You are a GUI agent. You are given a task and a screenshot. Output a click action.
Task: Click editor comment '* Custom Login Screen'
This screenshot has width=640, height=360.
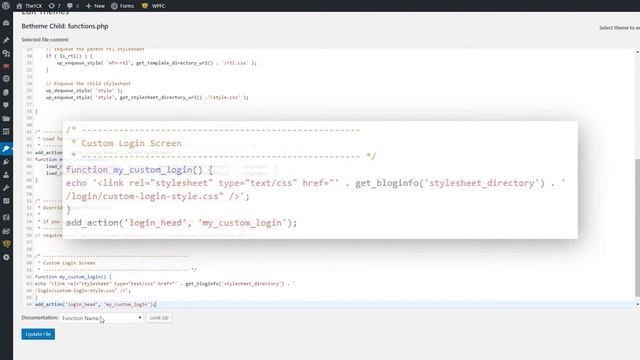[67, 263]
